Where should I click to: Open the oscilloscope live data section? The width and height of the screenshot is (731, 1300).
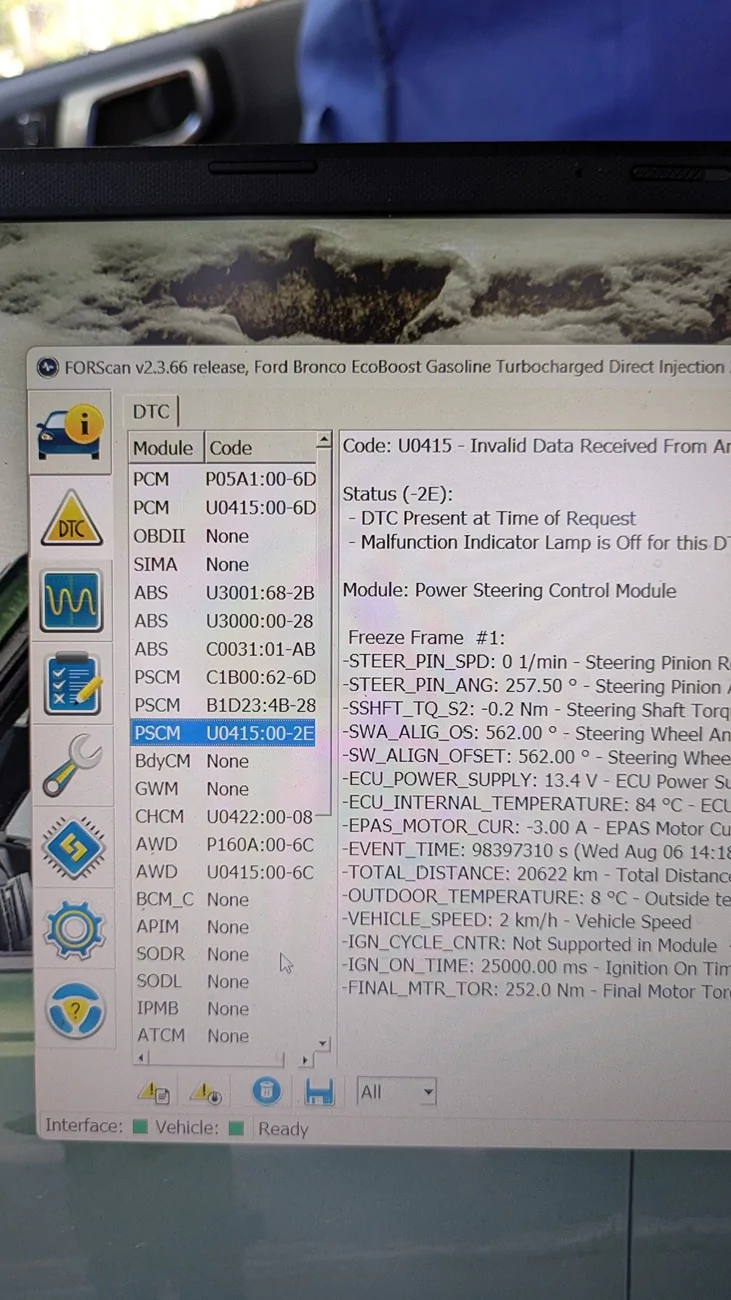tap(72, 601)
